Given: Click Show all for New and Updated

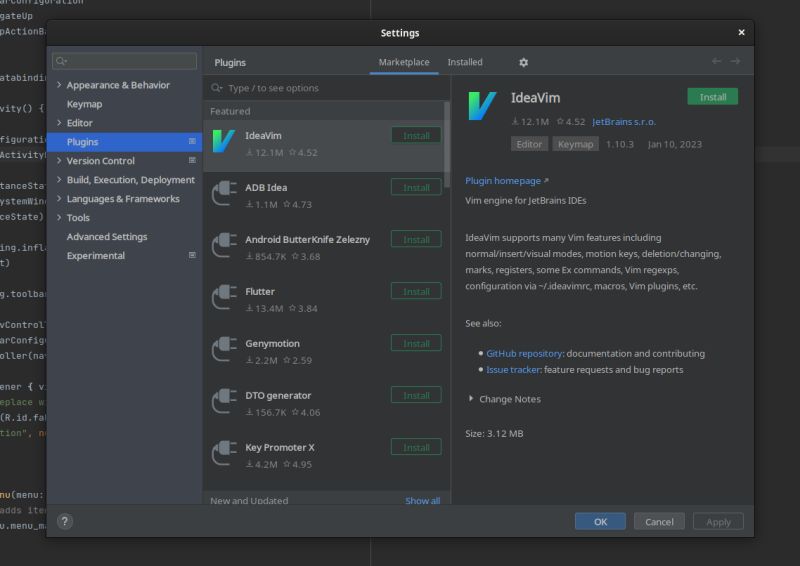Looking at the screenshot, I should click(422, 501).
